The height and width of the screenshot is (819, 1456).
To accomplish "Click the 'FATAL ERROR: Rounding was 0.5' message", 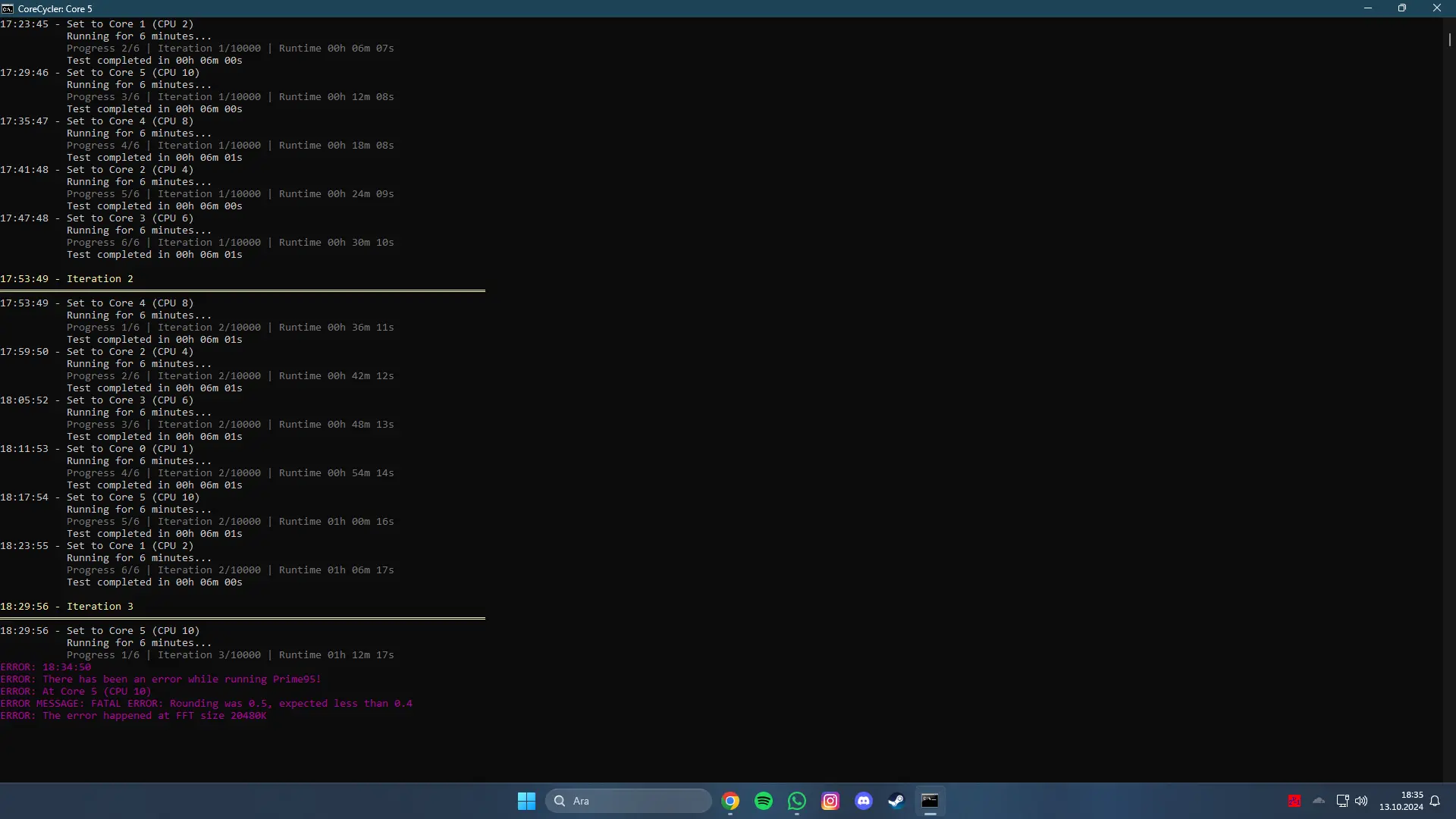I will pyautogui.click(x=252, y=704).
